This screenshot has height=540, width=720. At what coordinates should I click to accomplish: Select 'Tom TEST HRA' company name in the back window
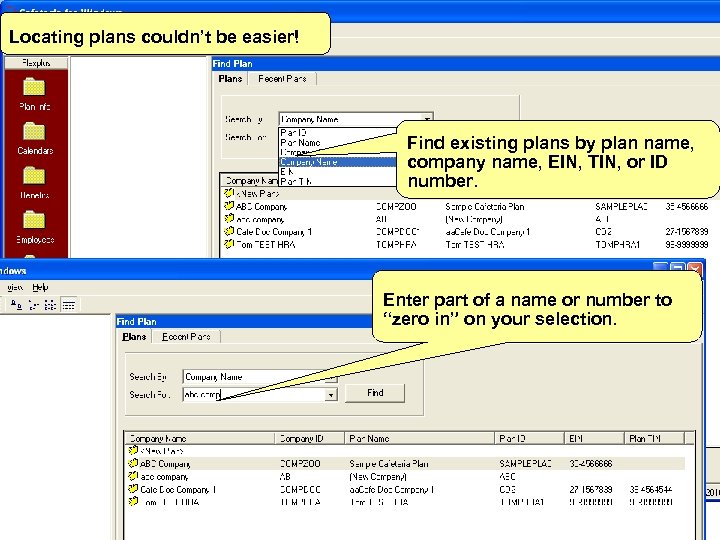(266, 245)
